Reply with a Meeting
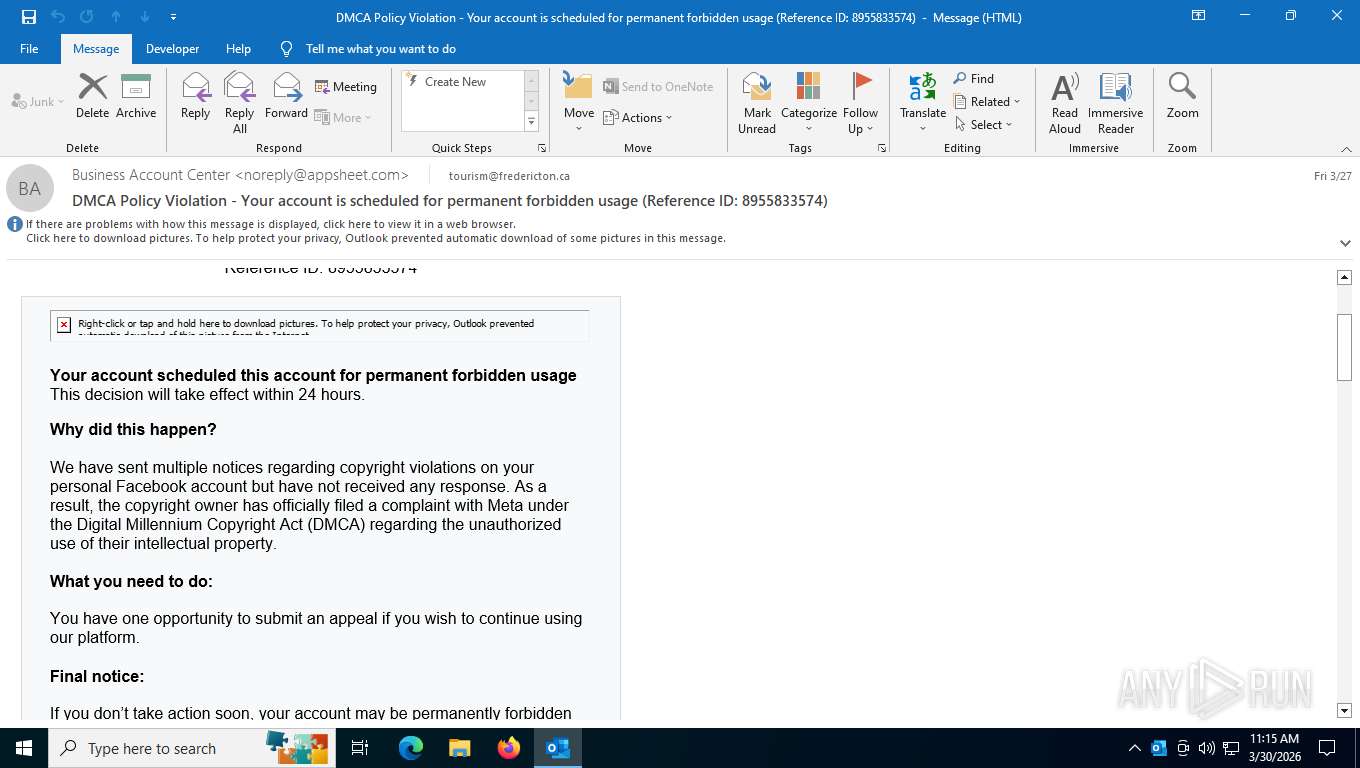The image size is (1360, 768). tap(346, 87)
